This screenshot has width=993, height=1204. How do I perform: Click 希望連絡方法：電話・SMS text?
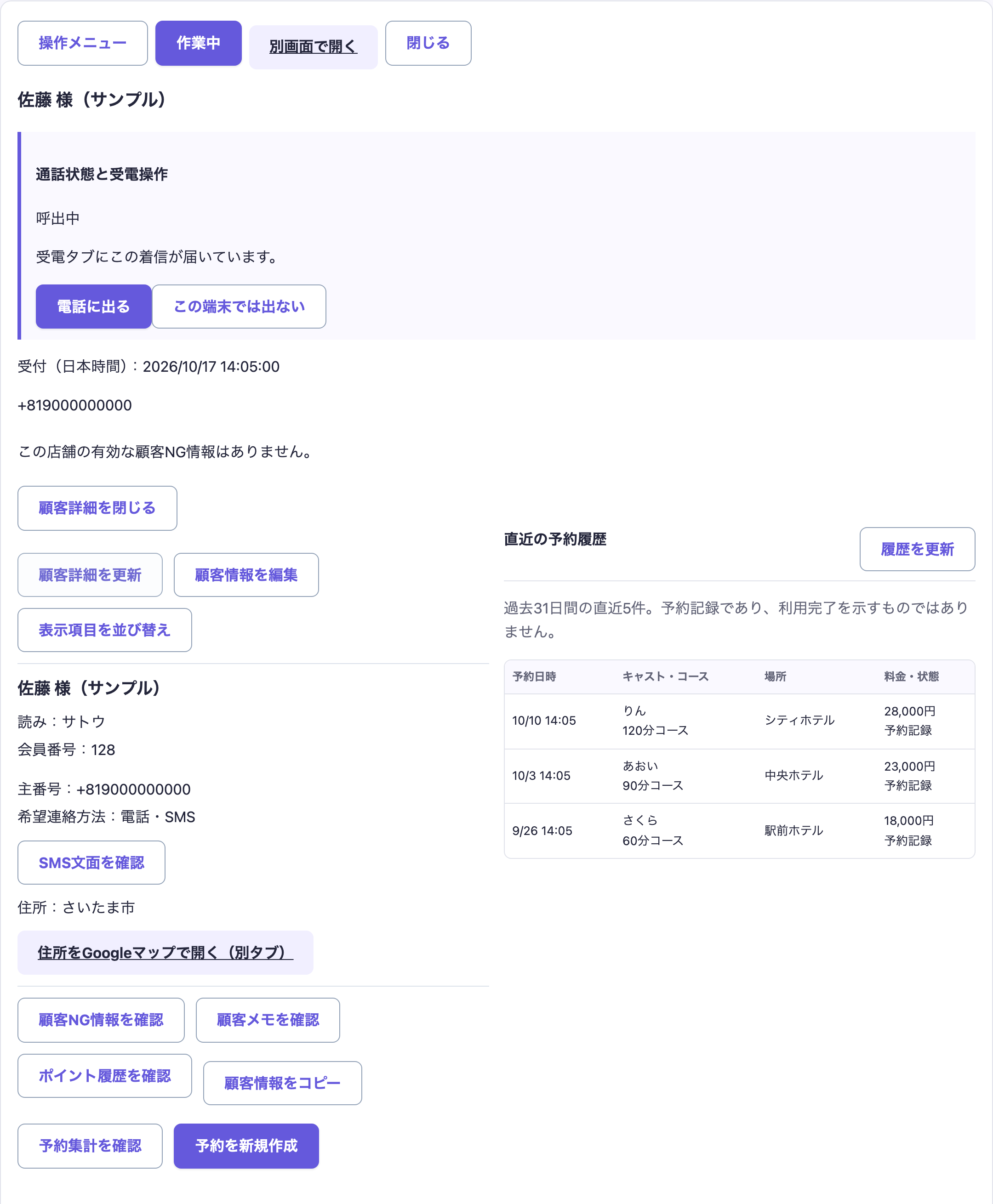click(106, 818)
